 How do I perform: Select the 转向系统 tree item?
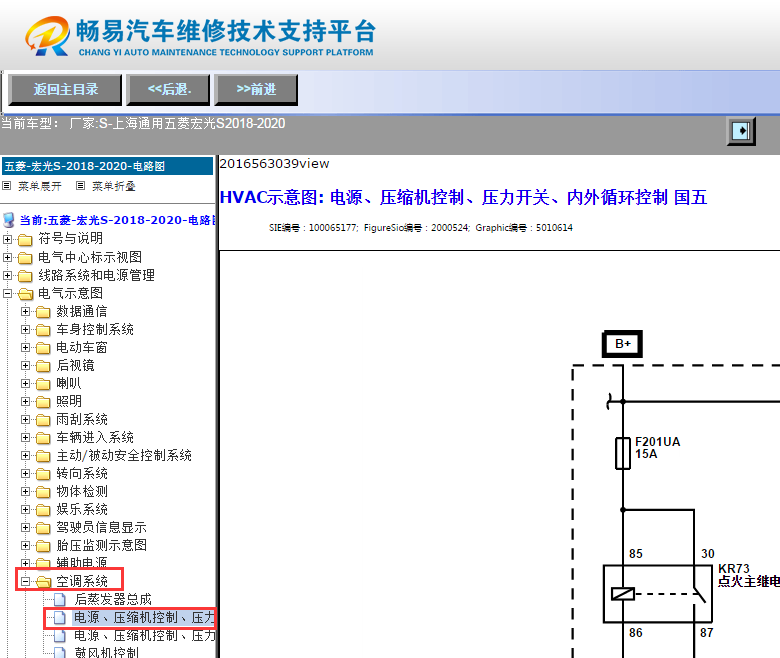tap(82, 473)
